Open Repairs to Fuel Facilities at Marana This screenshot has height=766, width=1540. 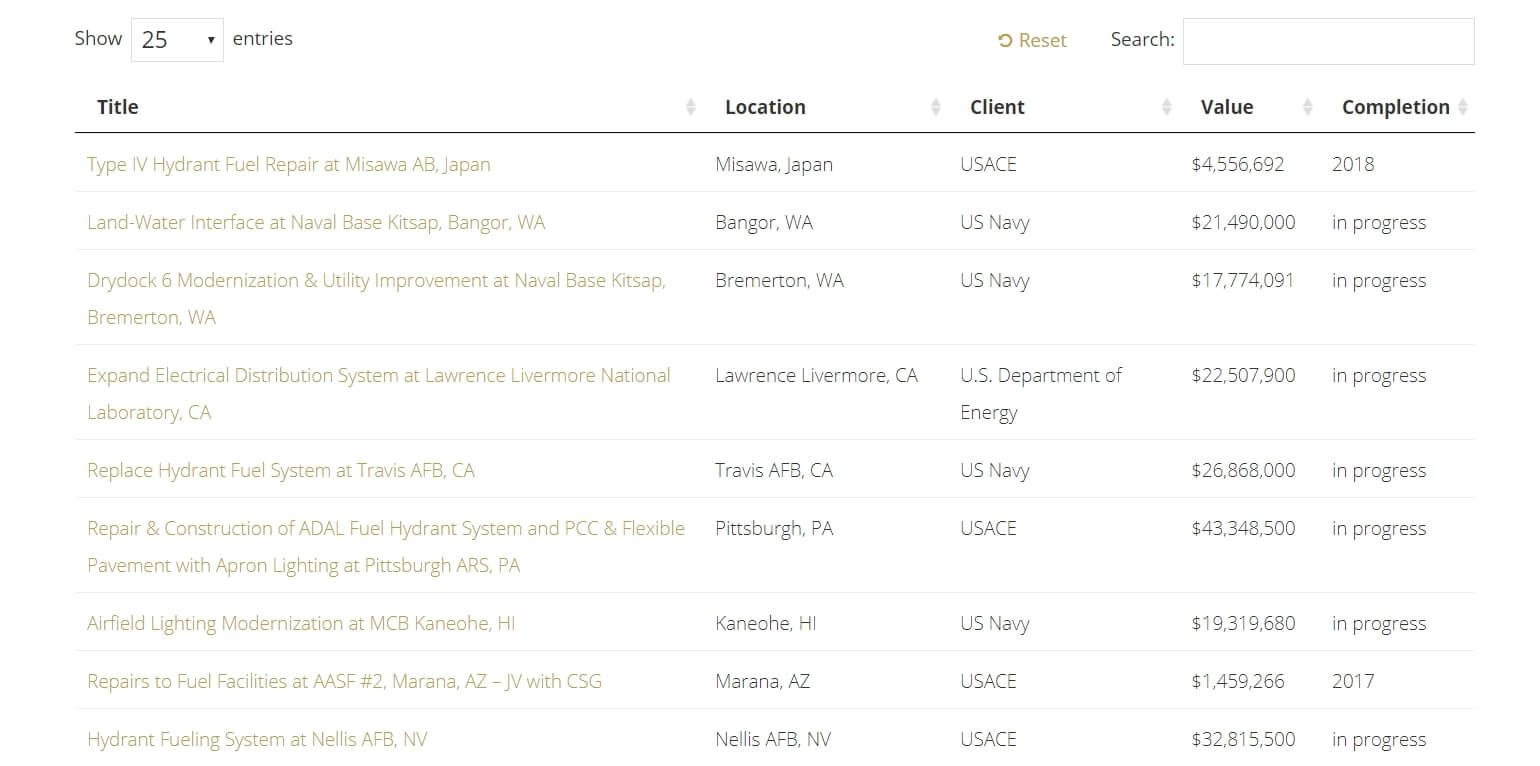click(x=344, y=681)
